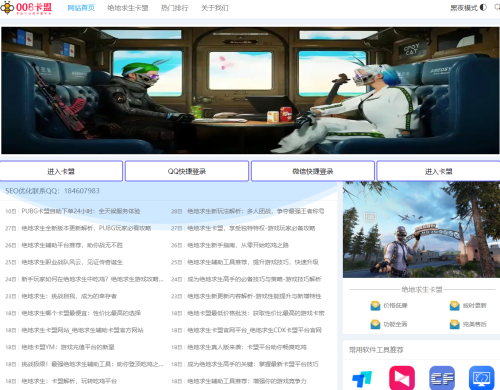Open article 绝地求生：挑战自我

[x=69, y=296]
